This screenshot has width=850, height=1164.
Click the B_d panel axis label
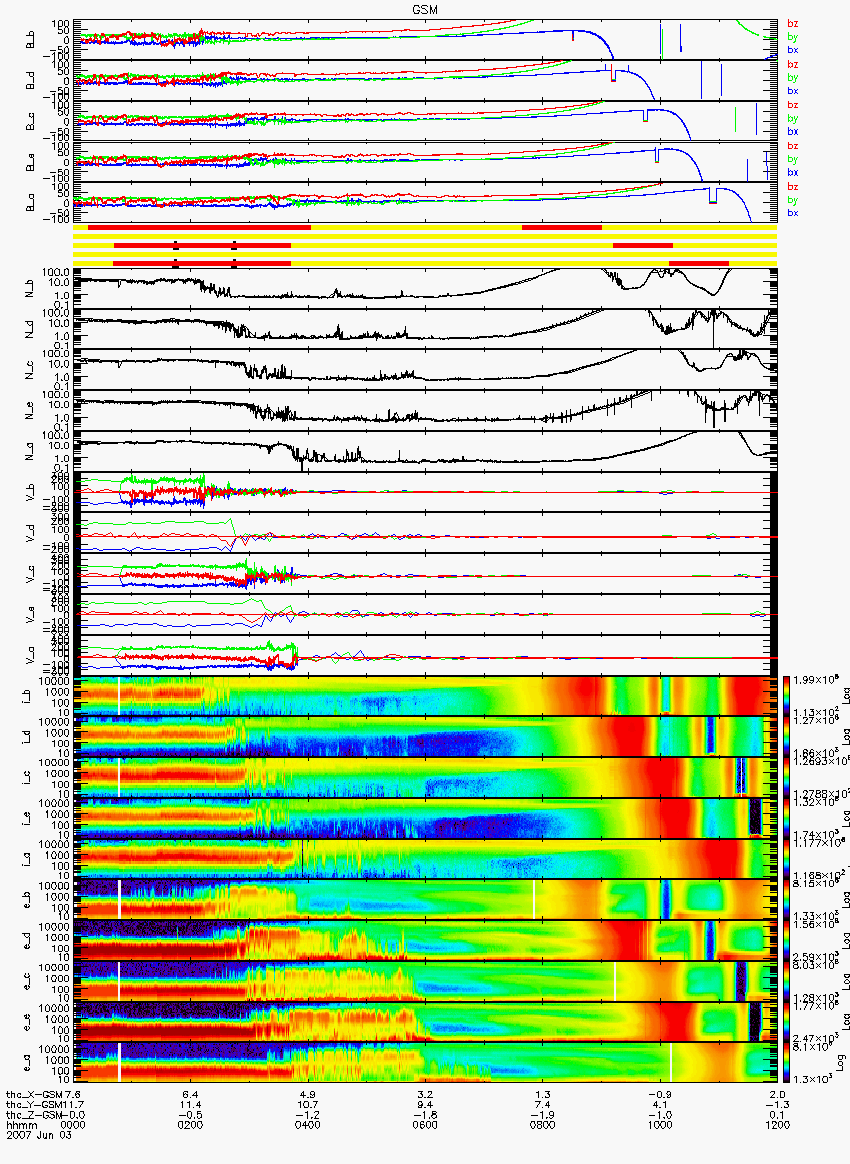coord(31,80)
